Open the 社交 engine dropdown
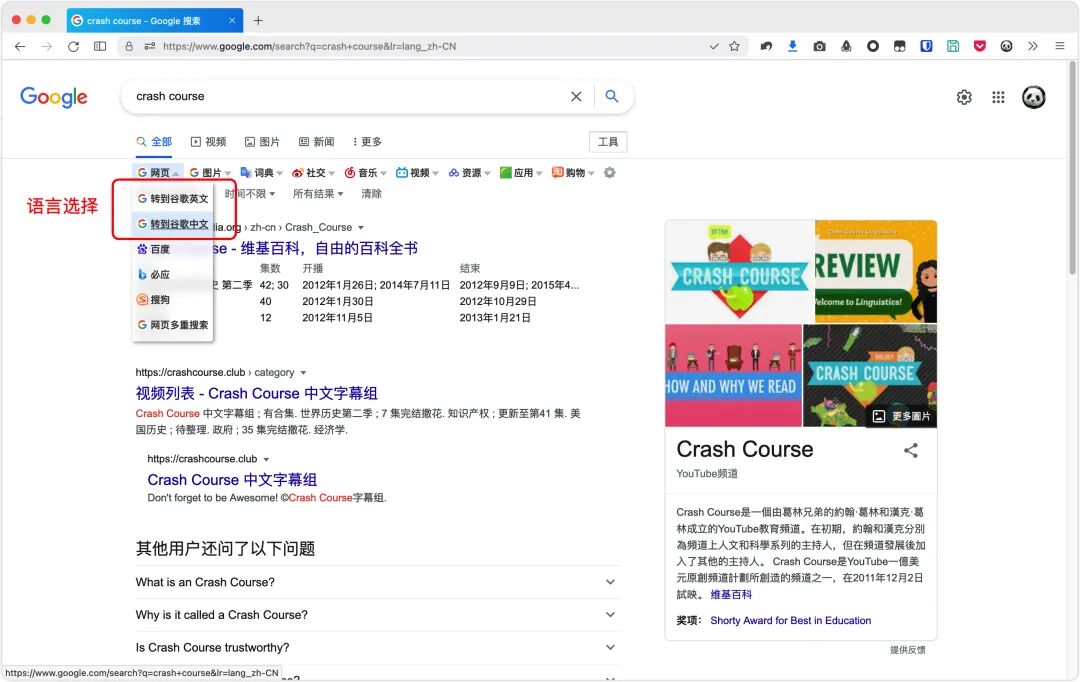The height and width of the screenshot is (682, 1080). point(313,173)
